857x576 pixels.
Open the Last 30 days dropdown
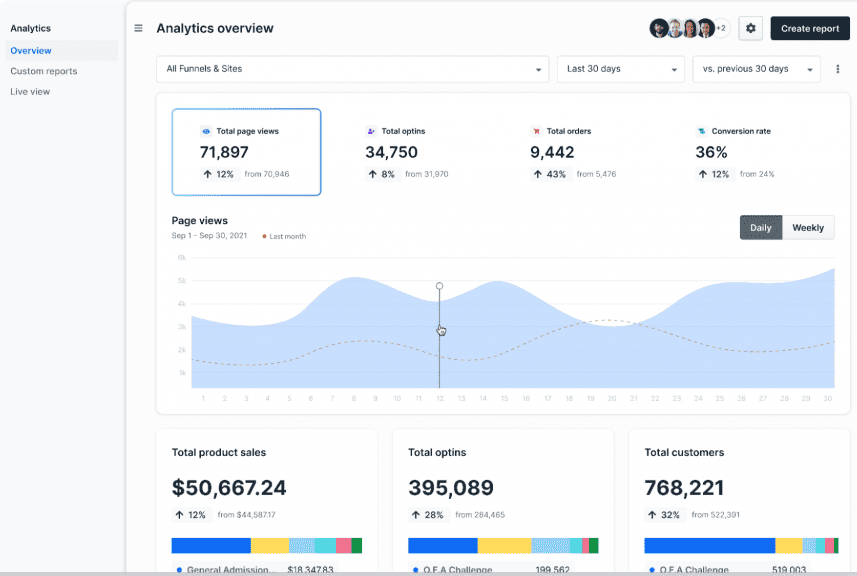[x=621, y=69]
